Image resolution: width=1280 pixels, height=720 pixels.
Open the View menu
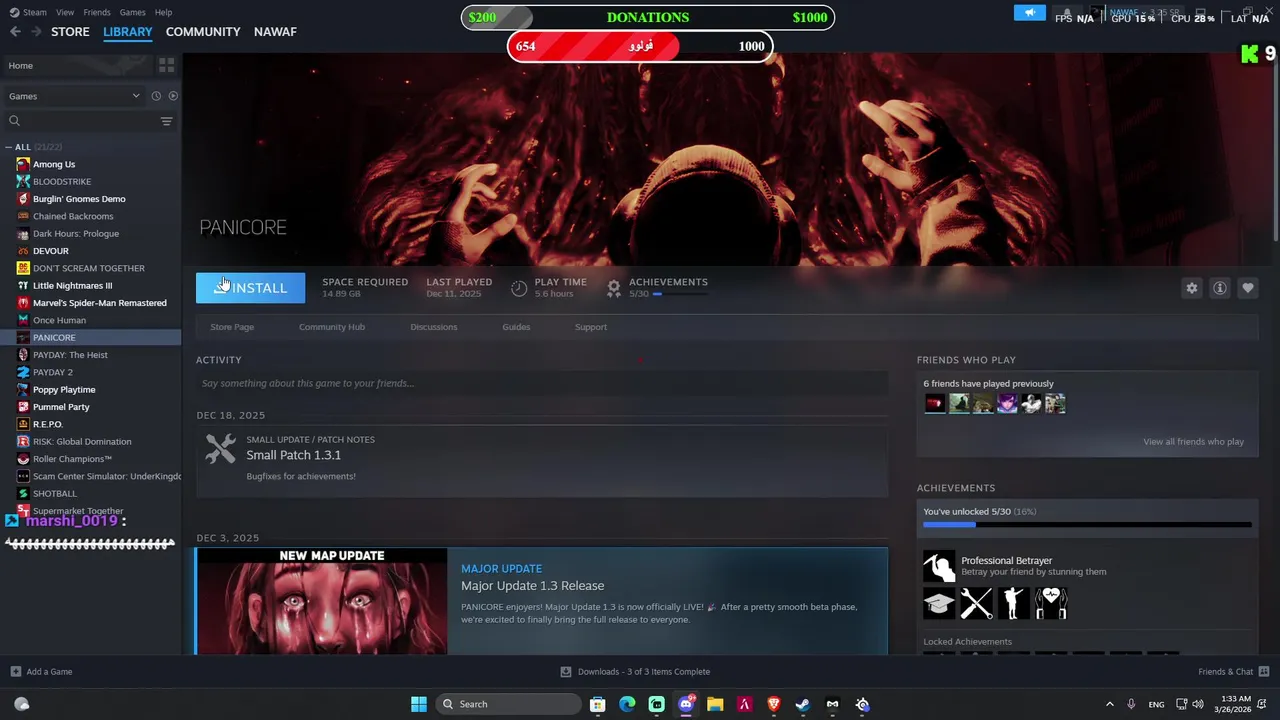(x=65, y=12)
